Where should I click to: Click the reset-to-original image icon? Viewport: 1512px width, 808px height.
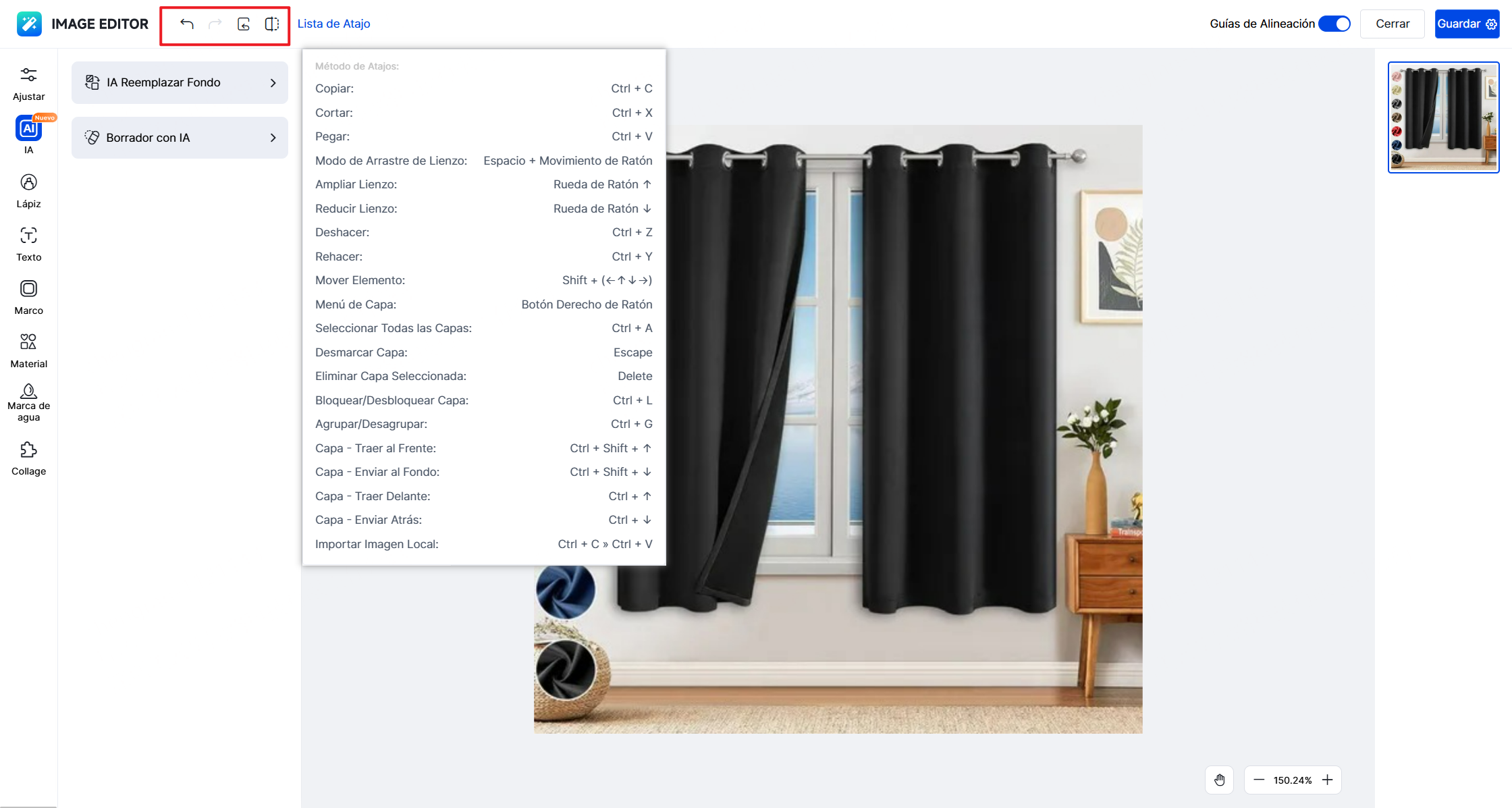tap(244, 24)
